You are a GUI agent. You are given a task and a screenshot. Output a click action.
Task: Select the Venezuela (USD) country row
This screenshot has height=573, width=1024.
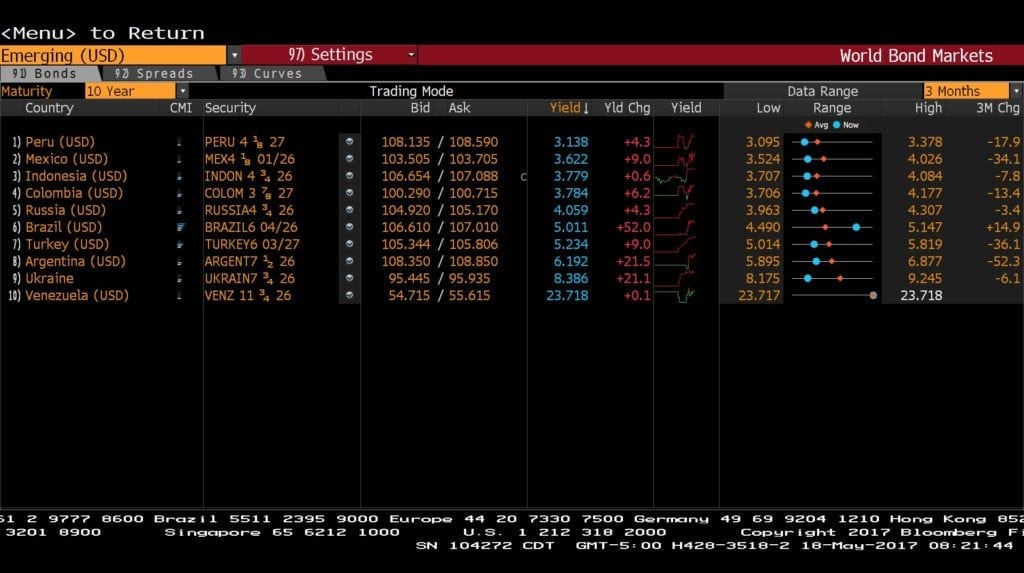coord(76,295)
